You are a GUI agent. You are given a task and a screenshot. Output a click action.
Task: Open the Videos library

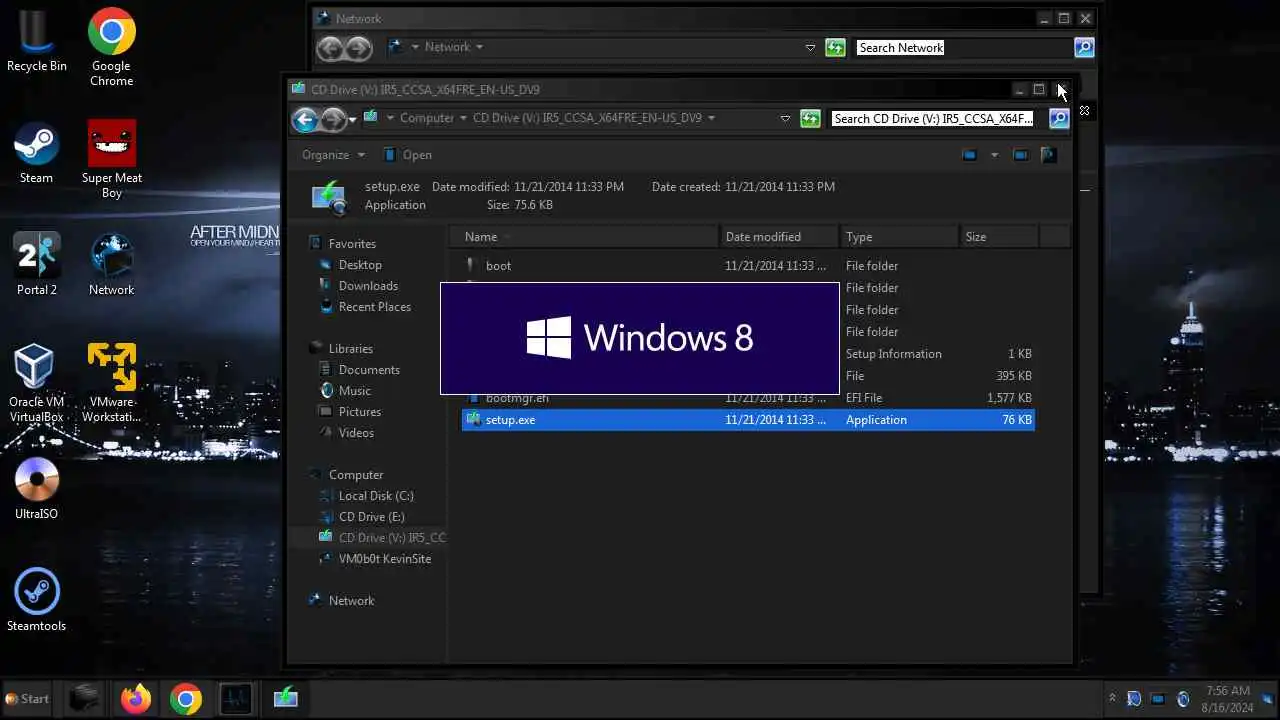click(x=347, y=433)
